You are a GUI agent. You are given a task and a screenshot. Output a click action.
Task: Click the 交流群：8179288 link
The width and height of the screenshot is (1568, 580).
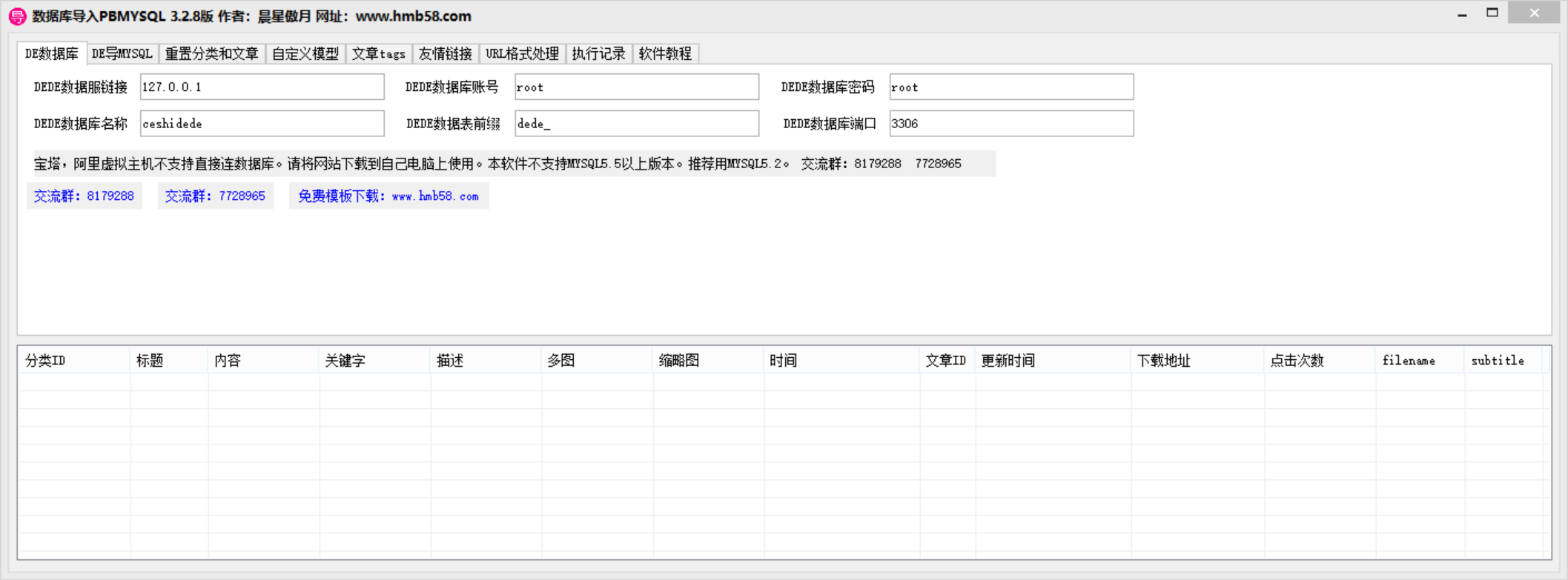pos(85,196)
